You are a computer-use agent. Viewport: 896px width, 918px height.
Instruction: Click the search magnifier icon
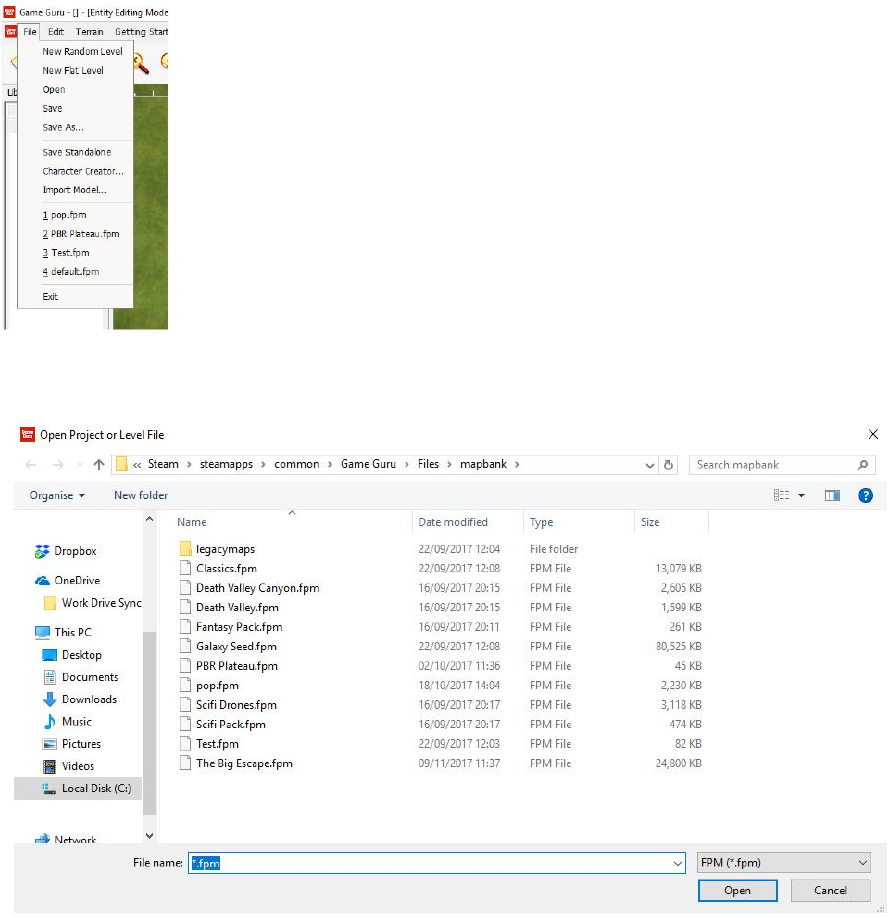coord(863,465)
